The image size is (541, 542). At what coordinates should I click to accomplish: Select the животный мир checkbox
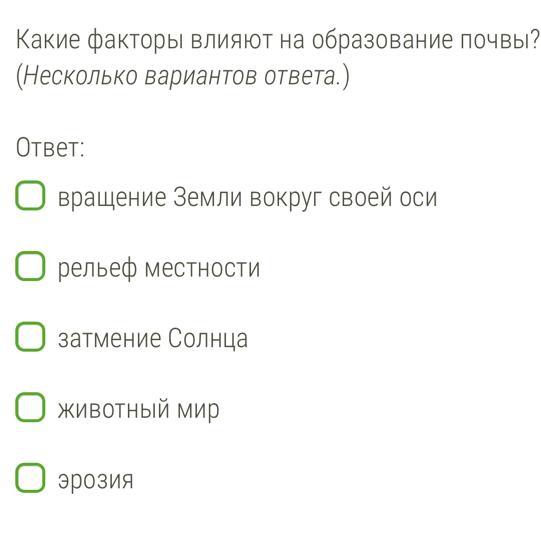pyautogui.click(x=30, y=407)
